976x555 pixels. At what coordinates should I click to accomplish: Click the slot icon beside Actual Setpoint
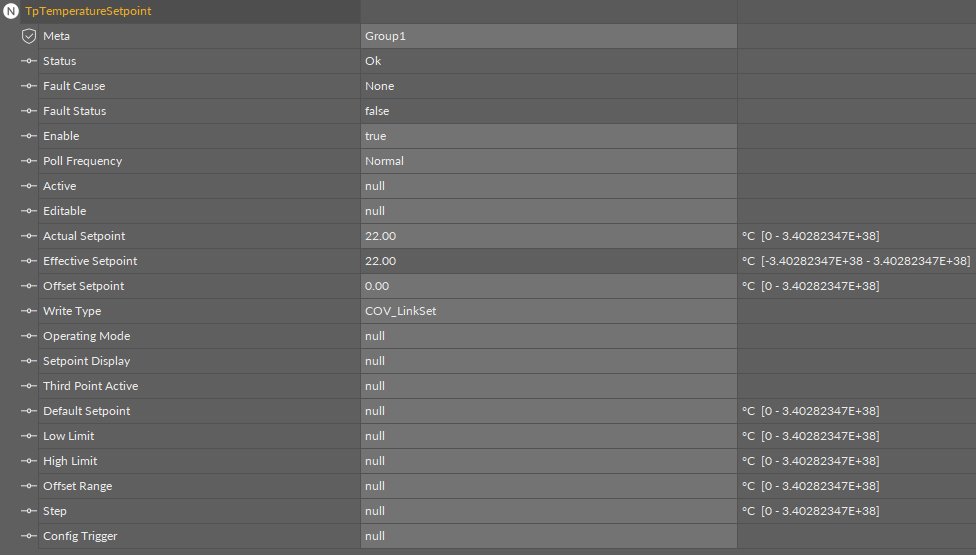[29, 236]
